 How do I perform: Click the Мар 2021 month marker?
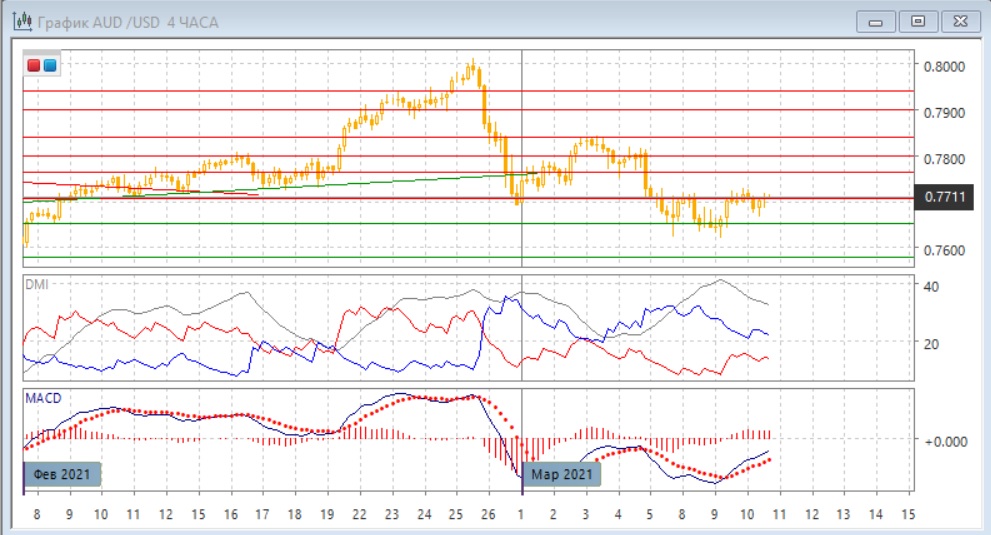pyautogui.click(x=562, y=474)
